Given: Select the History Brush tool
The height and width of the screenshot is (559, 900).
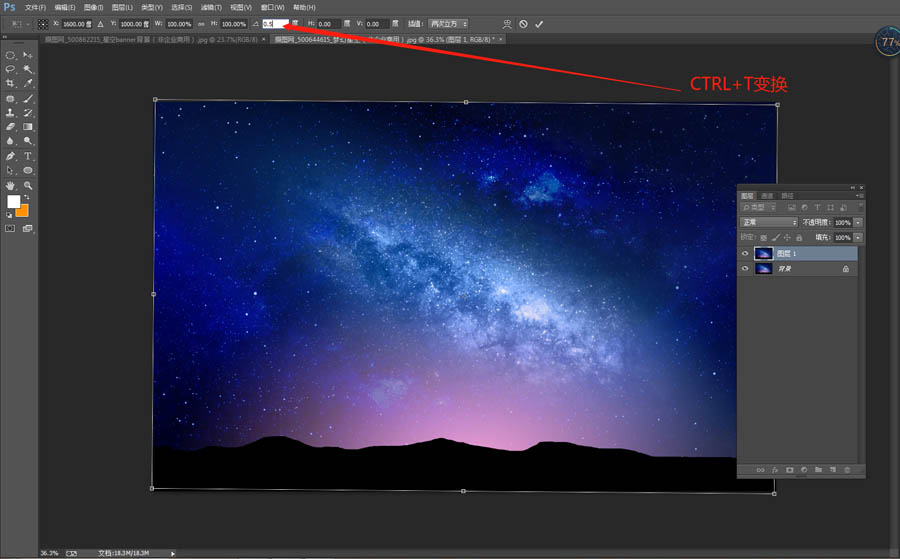Looking at the screenshot, I should coord(28,113).
